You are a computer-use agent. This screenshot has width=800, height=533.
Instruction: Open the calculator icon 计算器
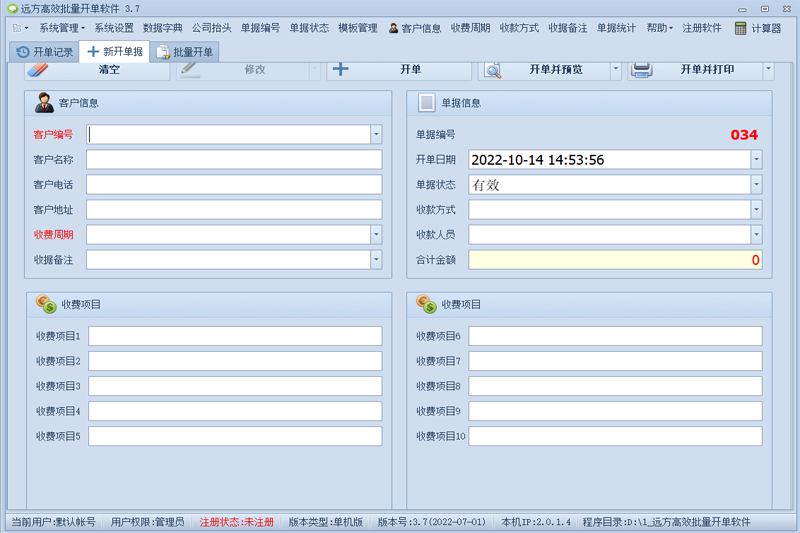pyautogui.click(x=740, y=28)
